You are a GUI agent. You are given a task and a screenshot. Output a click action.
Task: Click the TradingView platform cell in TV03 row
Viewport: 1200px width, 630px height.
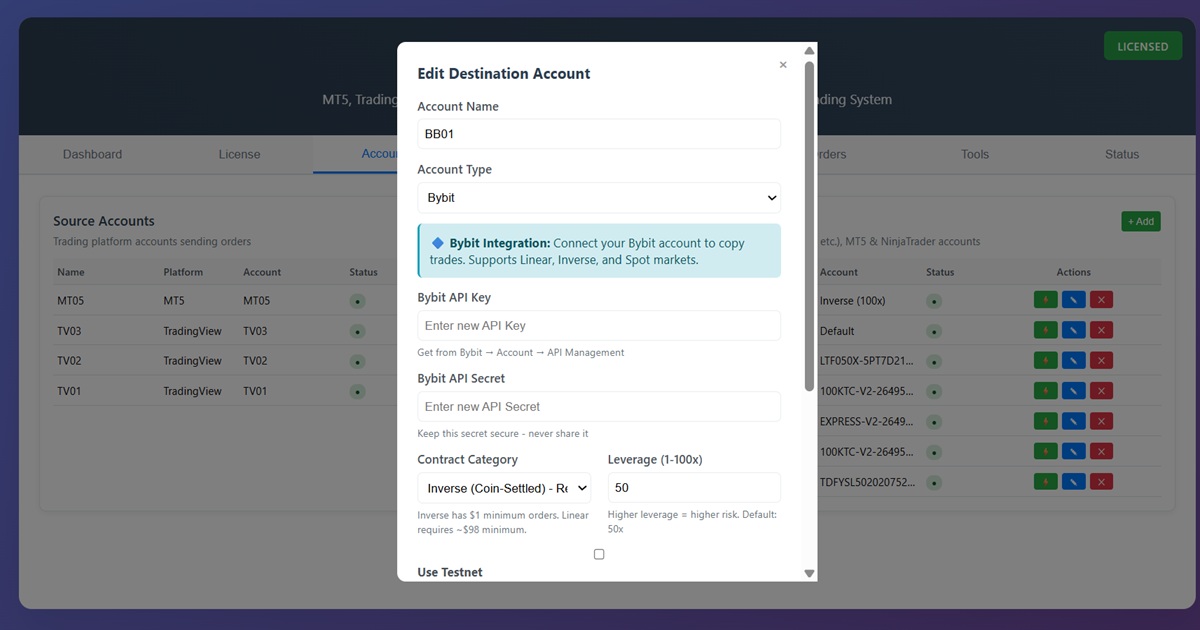pyautogui.click(x=193, y=331)
